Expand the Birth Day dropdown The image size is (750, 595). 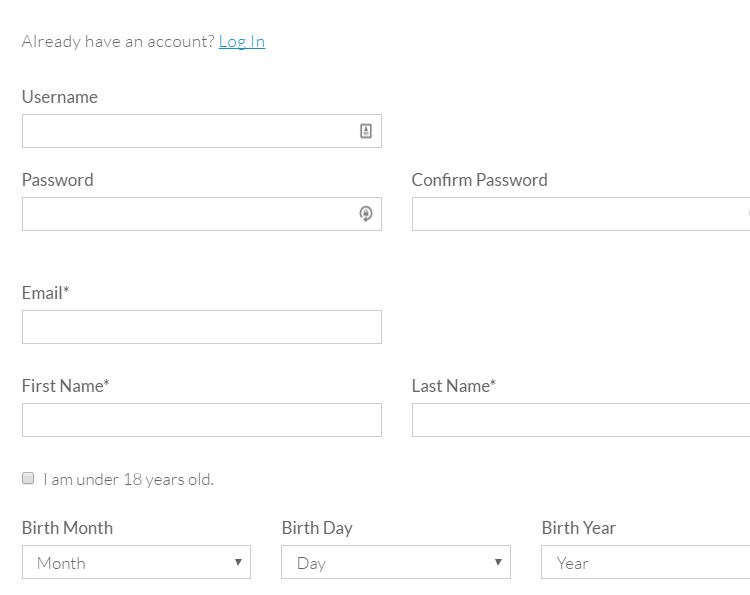(396, 562)
